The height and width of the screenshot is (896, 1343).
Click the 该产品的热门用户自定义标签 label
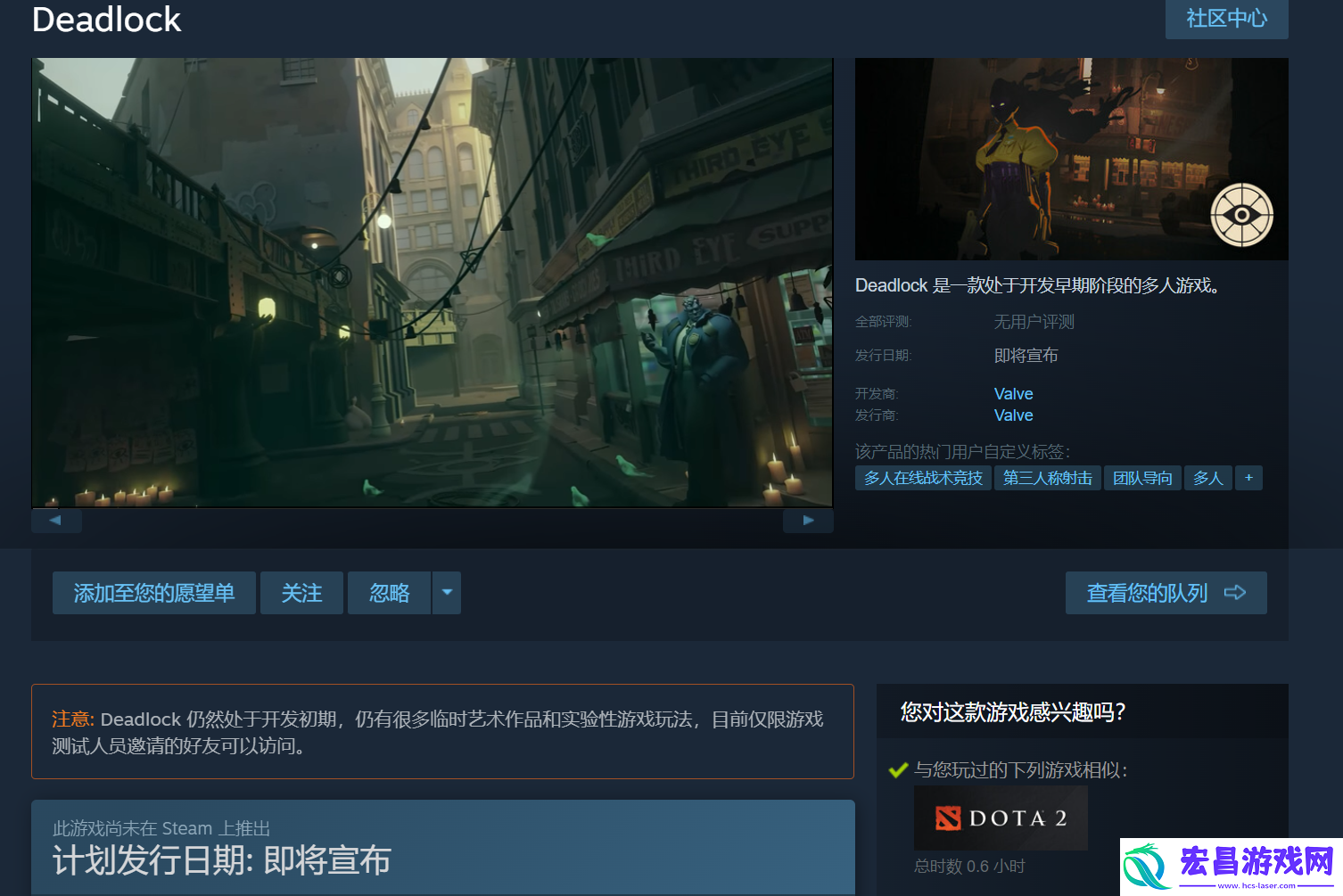tap(963, 452)
